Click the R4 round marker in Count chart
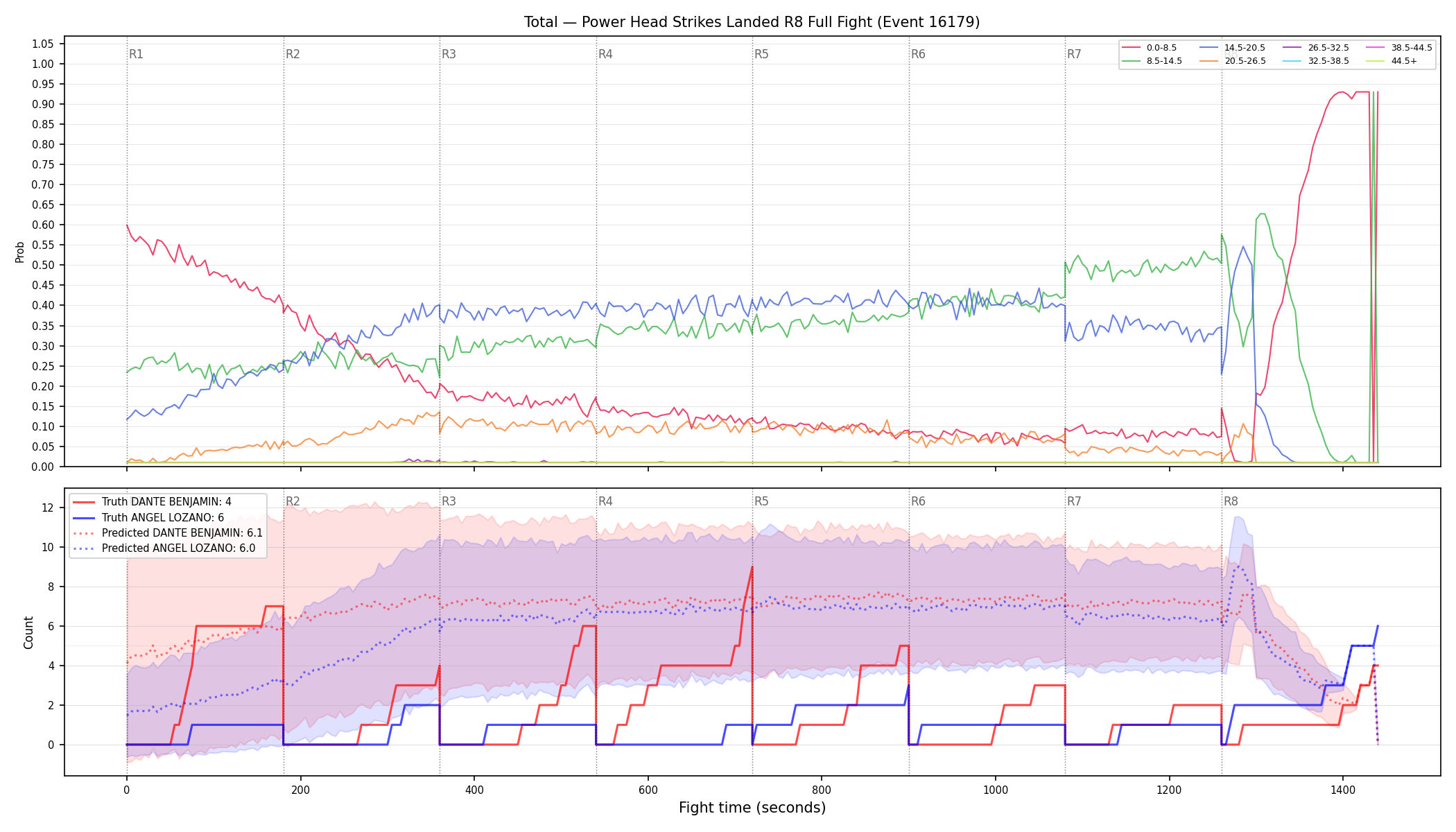This screenshot has width=1456, height=832. click(605, 501)
